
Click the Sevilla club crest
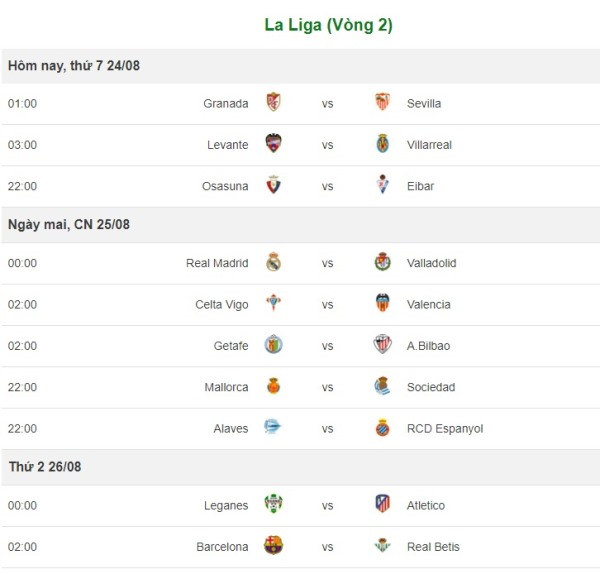pyautogui.click(x=382, y=103)
